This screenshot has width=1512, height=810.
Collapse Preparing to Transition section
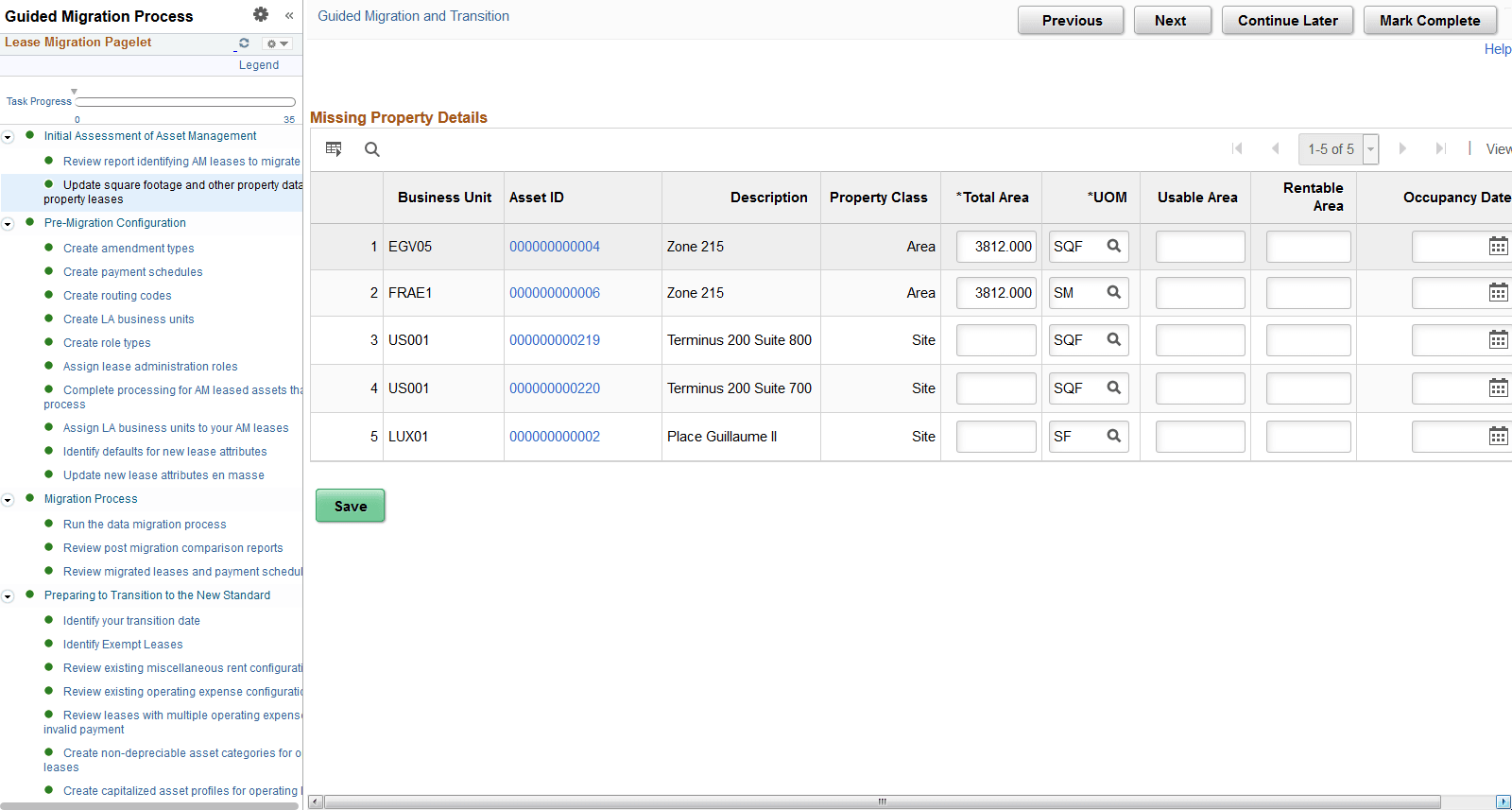pos(8,596)
